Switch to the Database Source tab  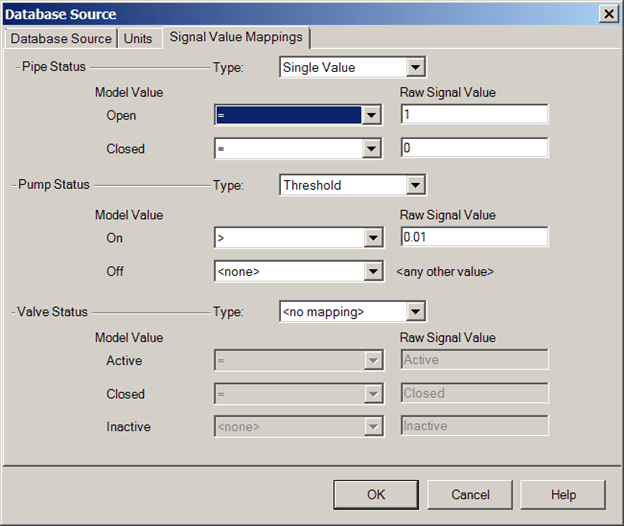(60, 39)
